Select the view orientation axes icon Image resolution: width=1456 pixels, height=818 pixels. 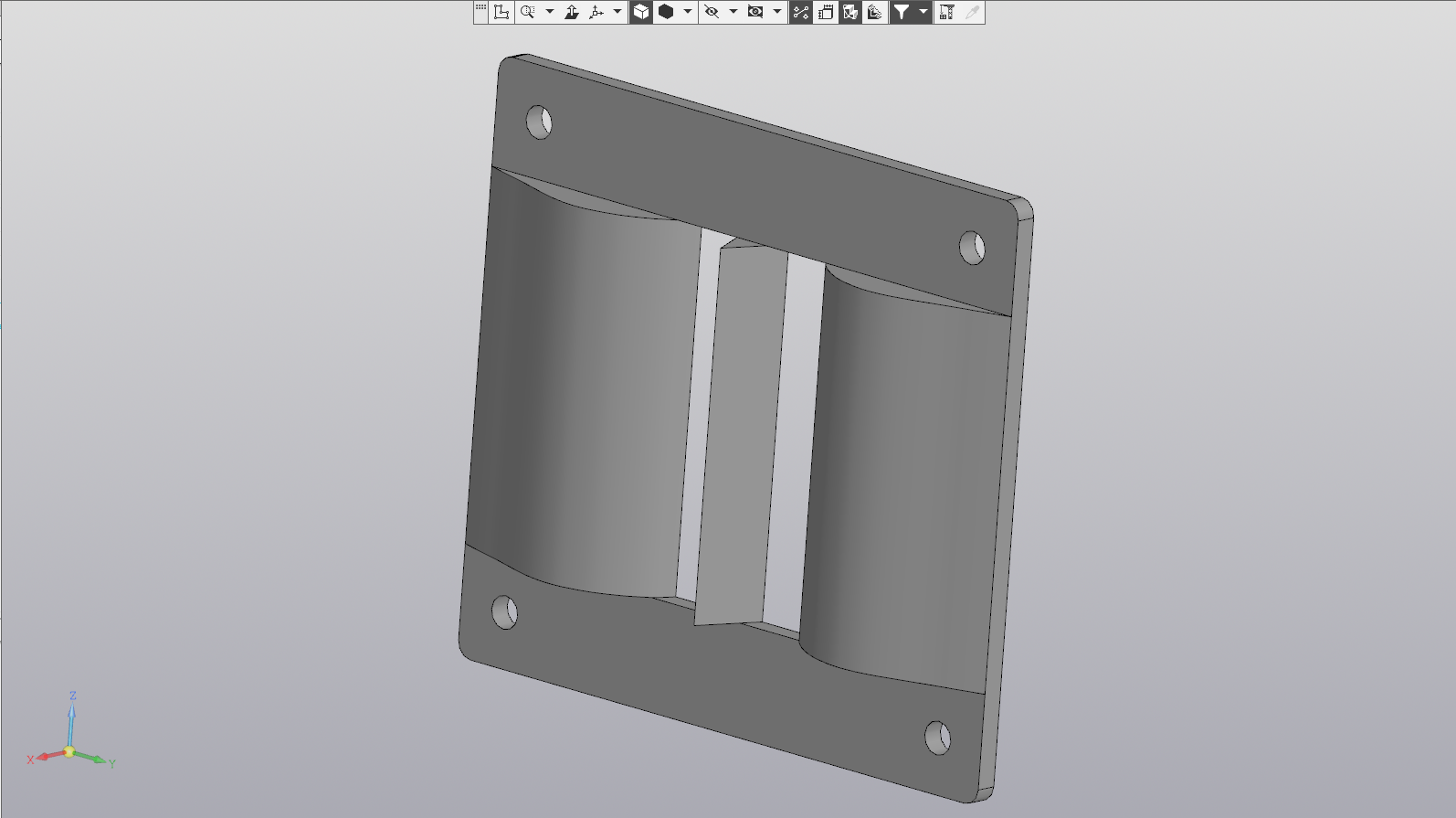click(x=596, y=12)
